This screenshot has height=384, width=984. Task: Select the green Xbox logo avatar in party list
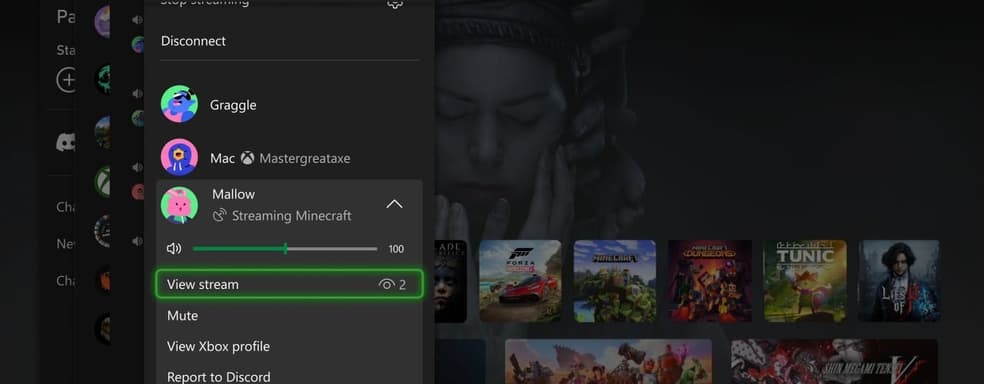[103, 182]
